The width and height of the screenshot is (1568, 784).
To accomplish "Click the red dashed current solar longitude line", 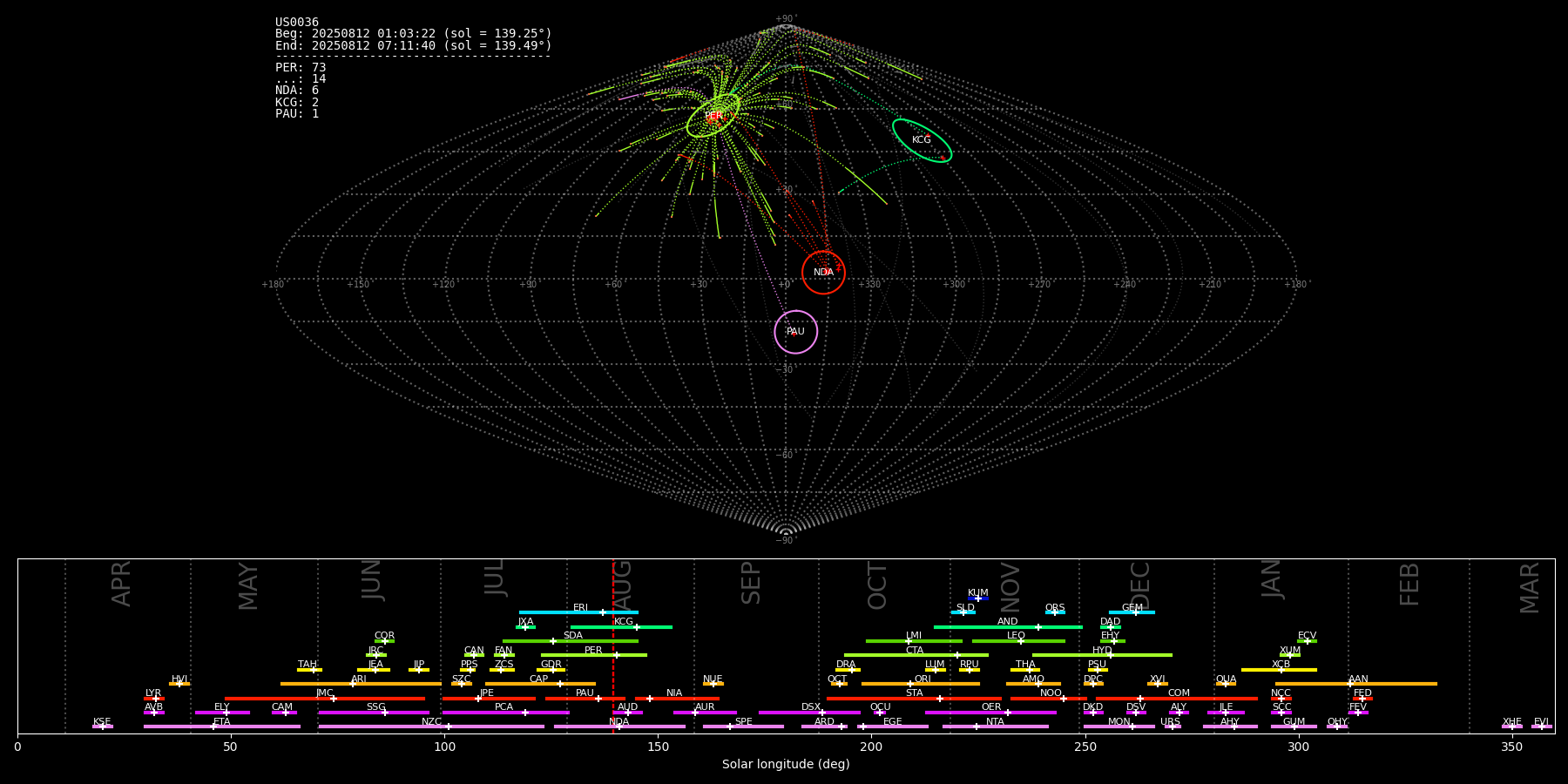I will 613,645.
